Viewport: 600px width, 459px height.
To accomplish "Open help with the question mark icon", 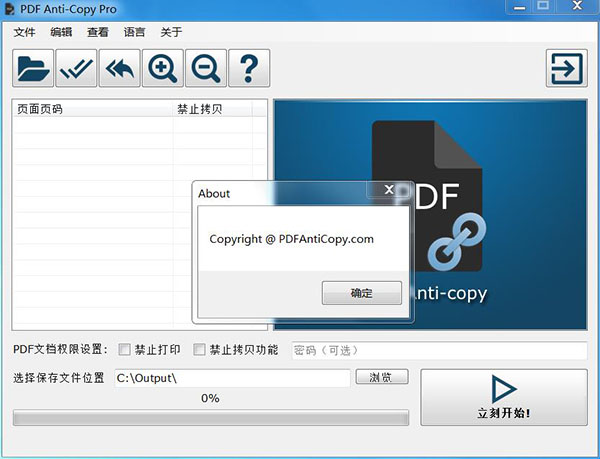I will [249, 68].
